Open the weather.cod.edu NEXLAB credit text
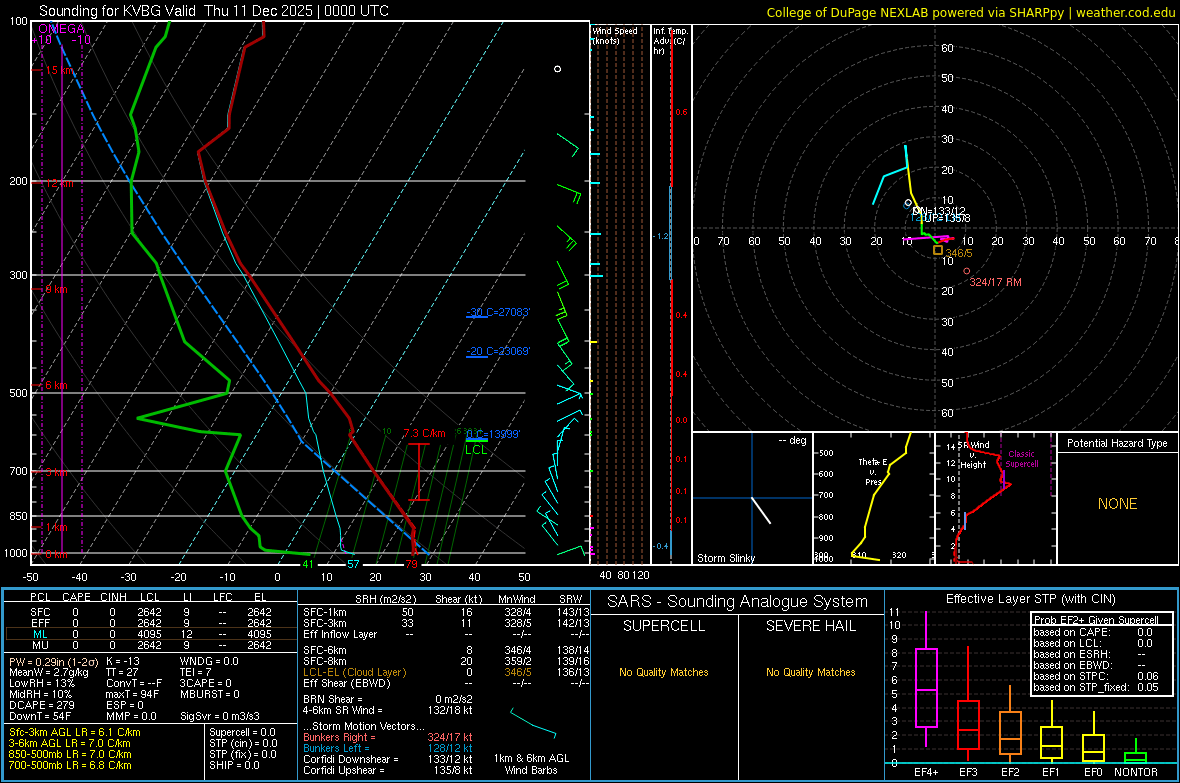Viewport: 1180px width, 783px height. pos(971,12)
